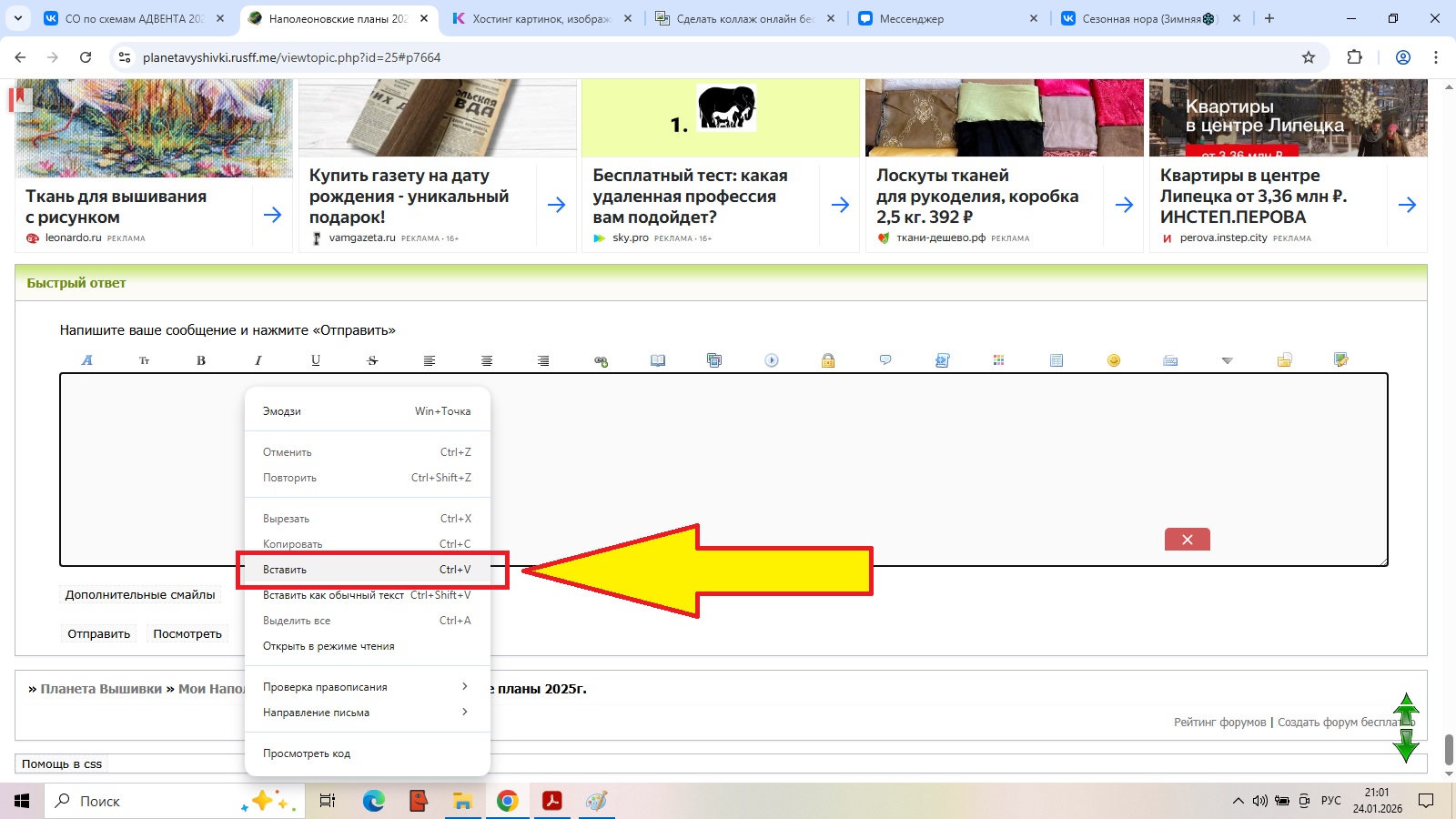Click the video play icon in the toolbar
The image size is (1456, 819).
(772, 360)
